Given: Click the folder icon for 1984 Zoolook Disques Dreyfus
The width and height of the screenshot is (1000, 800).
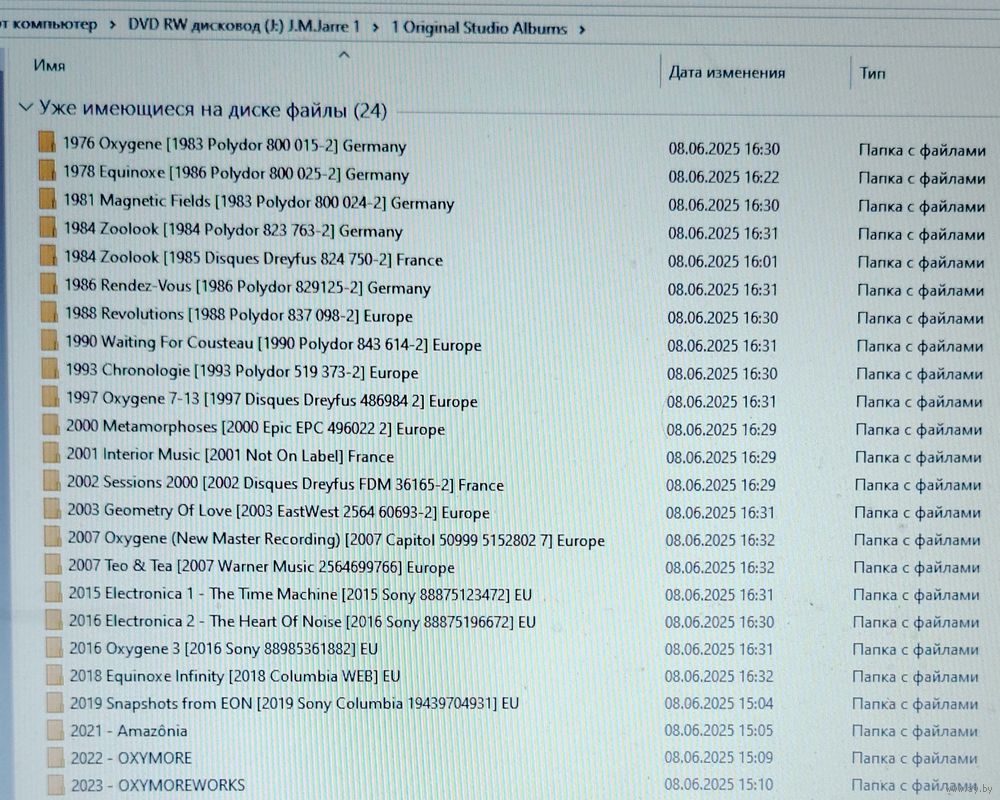Looking at the screenshot, I should 48,255.
